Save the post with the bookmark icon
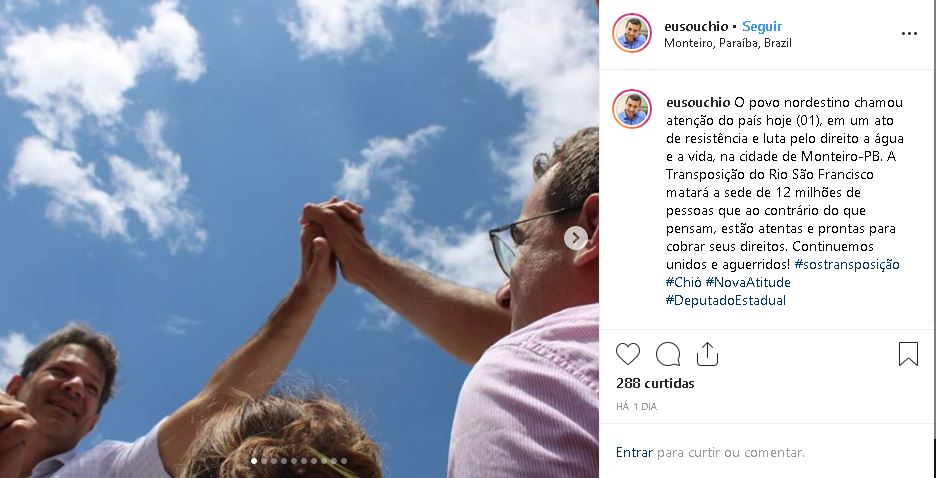The width and height of the screenshot is (936, 478). (908, 354)
